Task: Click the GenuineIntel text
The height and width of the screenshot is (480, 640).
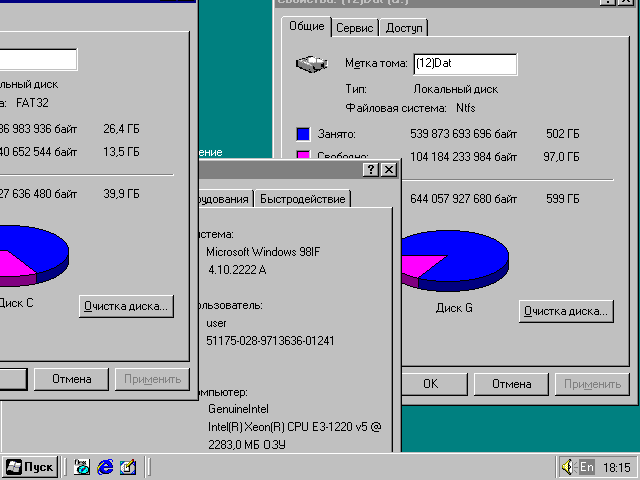Action: (x=238, y=409)
